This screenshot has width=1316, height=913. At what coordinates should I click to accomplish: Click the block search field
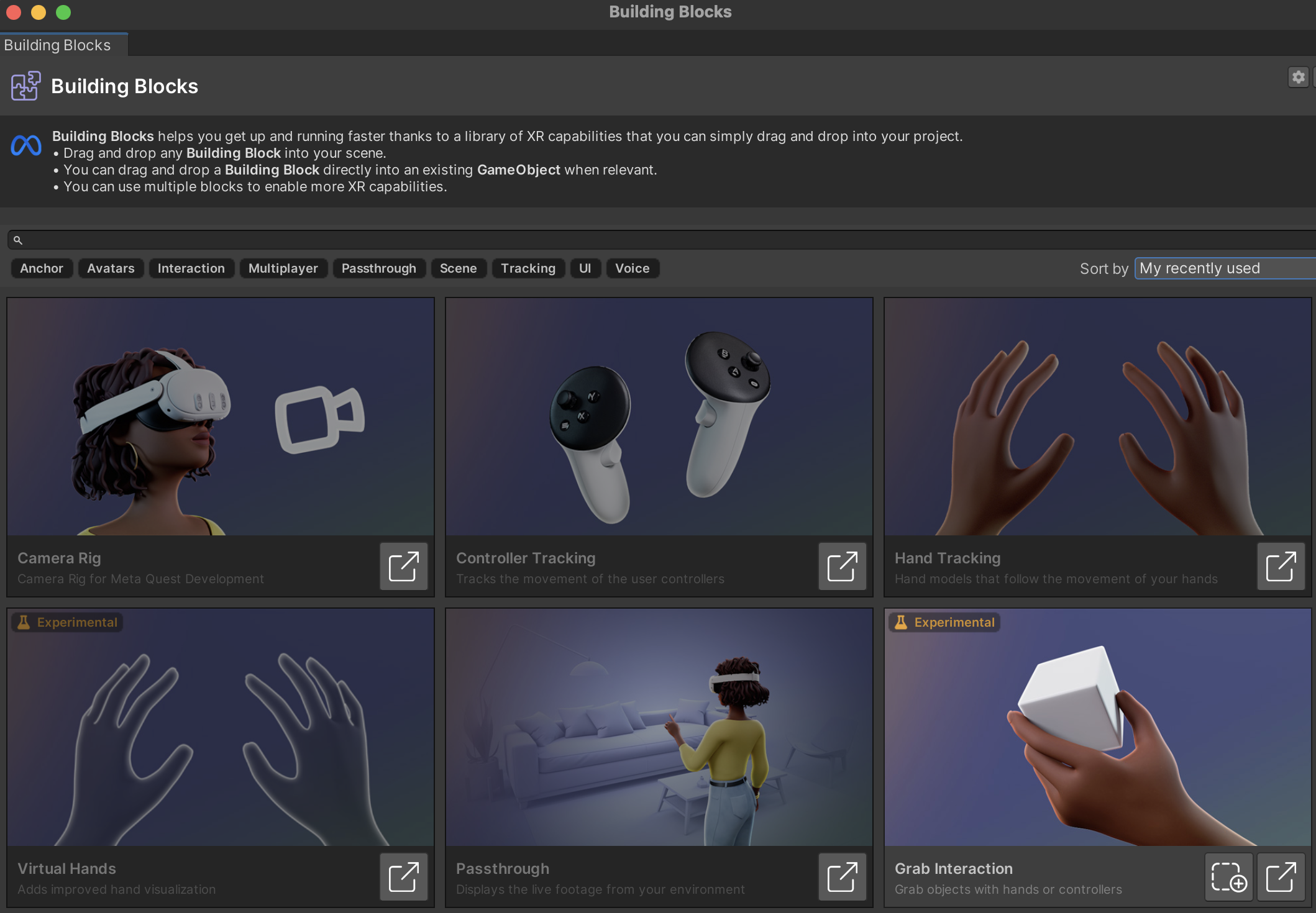click(659, 240)
